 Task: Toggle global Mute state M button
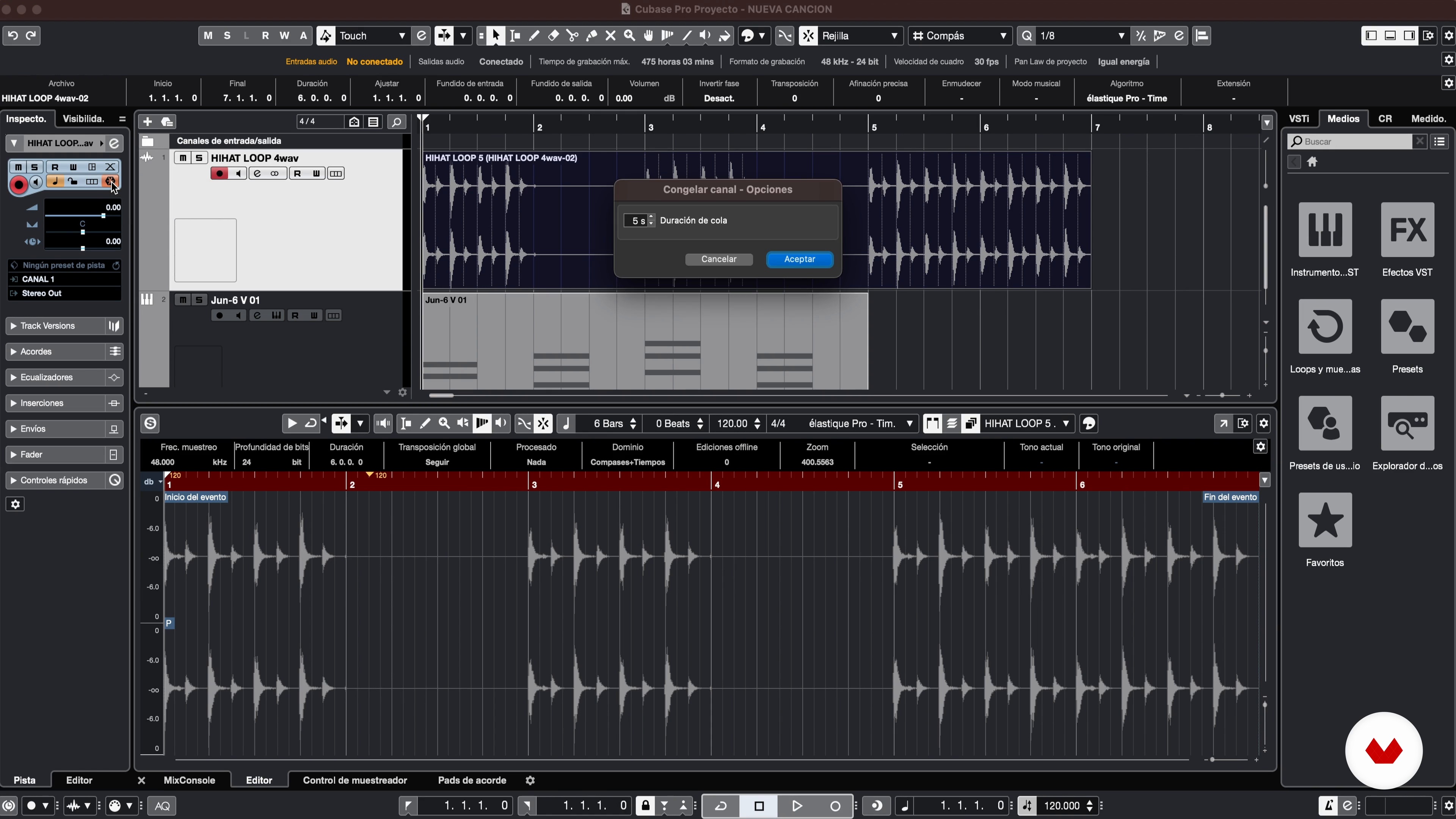click(x=208, y=36)
